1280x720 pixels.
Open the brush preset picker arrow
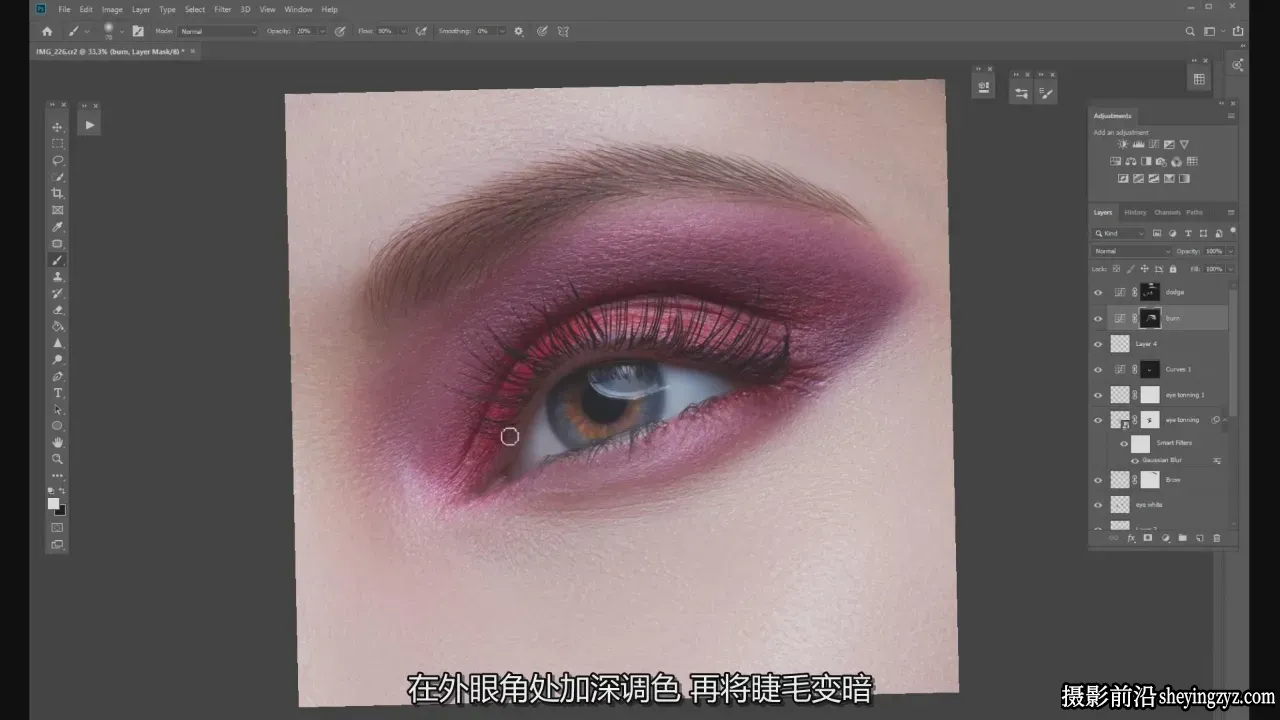(121, 31)
